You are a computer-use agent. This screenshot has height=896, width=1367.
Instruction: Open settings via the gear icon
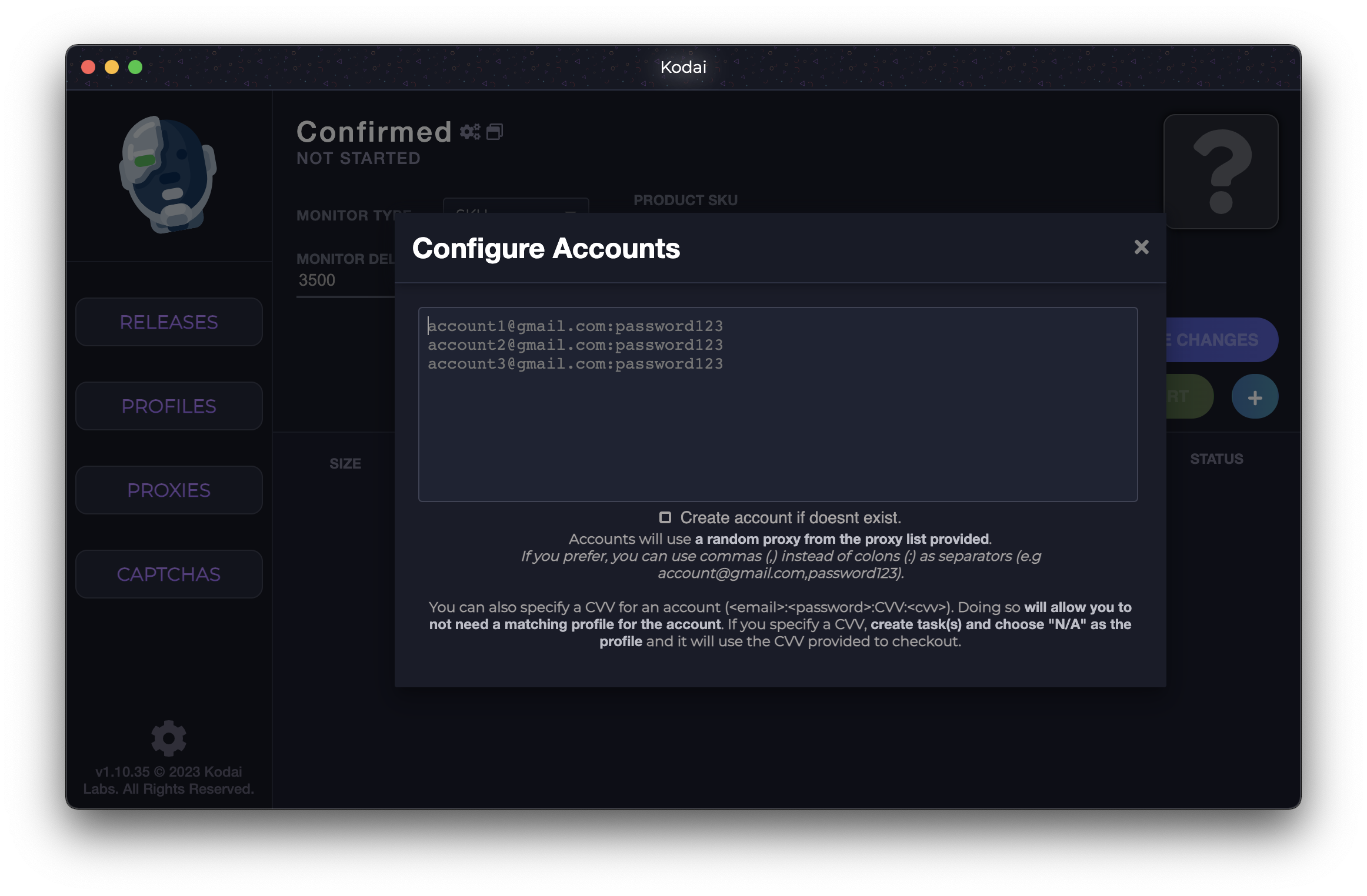(169, 738)
